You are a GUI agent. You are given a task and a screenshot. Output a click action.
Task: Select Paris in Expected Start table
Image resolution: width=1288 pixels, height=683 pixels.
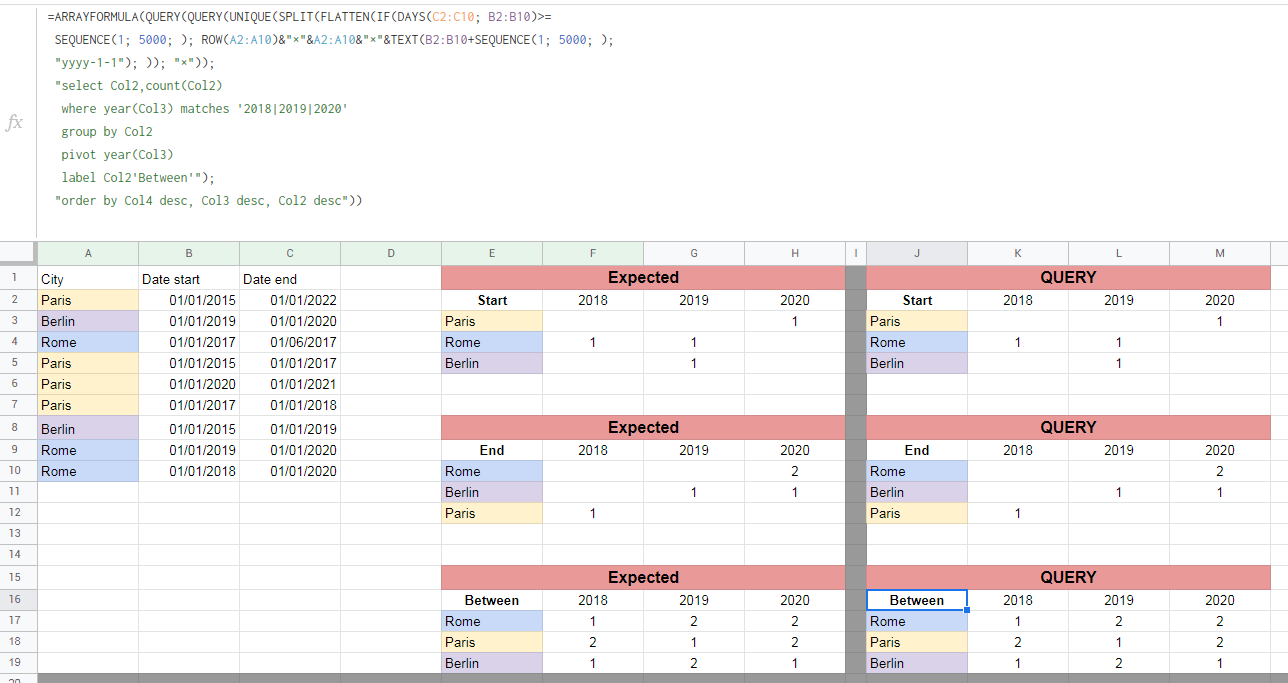pyautogui.click(x=492, y=321)
